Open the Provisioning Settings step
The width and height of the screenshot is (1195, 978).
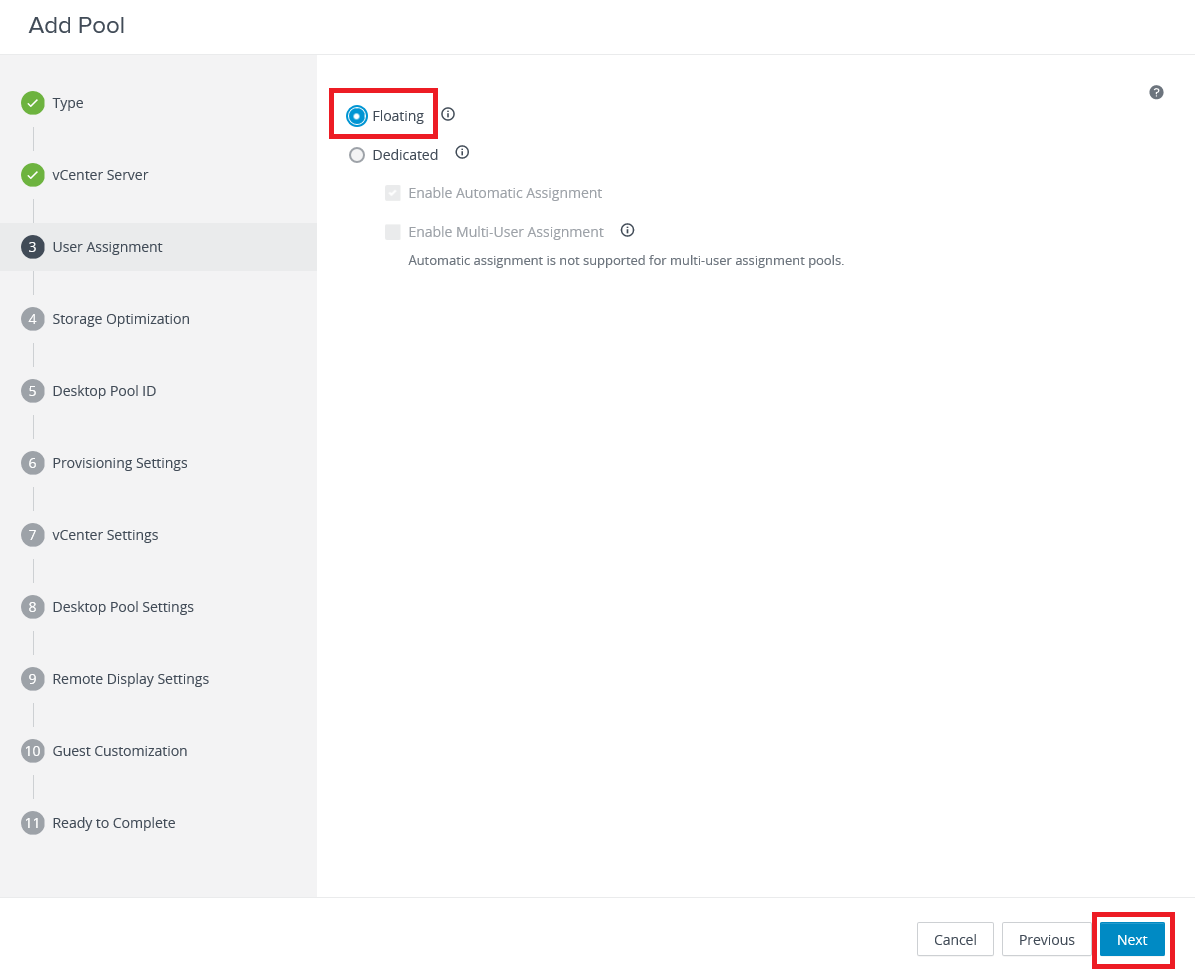tap(119, 463)
